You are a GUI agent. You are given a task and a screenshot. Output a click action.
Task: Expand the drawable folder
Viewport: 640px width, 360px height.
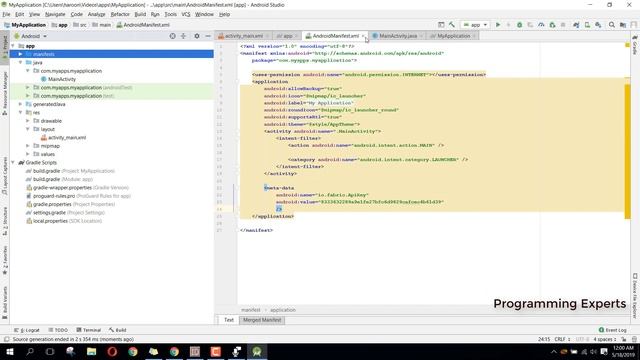(28, 121)
